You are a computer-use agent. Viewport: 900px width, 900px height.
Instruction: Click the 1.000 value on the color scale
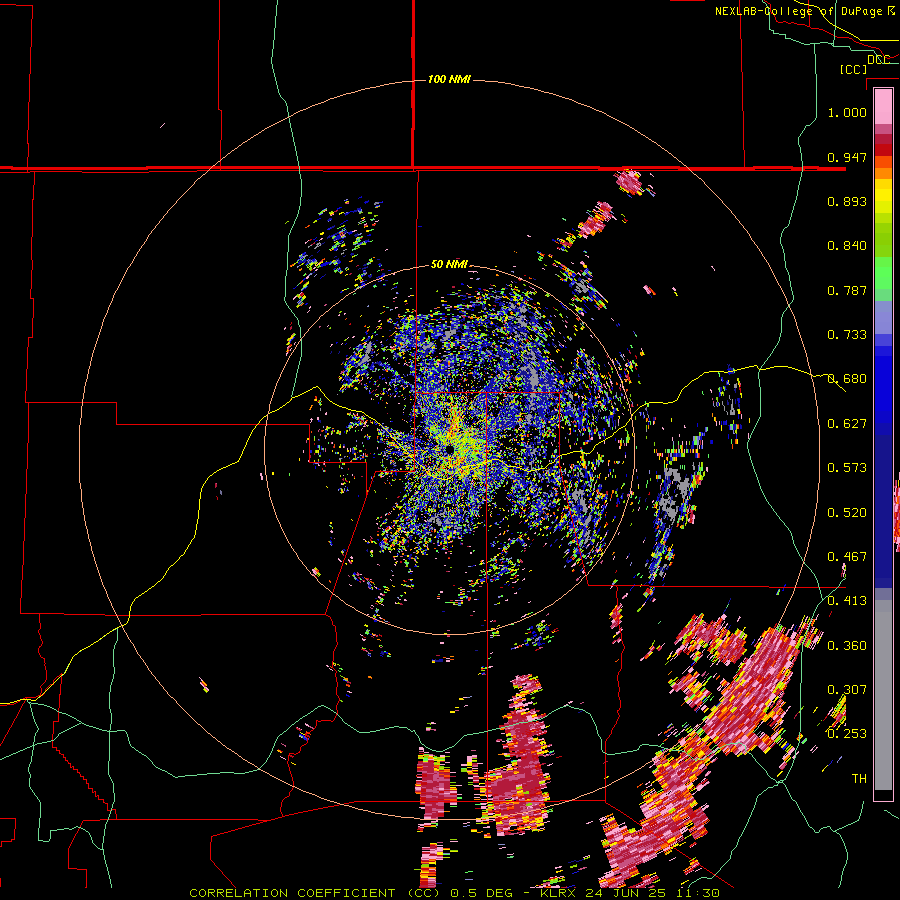[847, 112]
